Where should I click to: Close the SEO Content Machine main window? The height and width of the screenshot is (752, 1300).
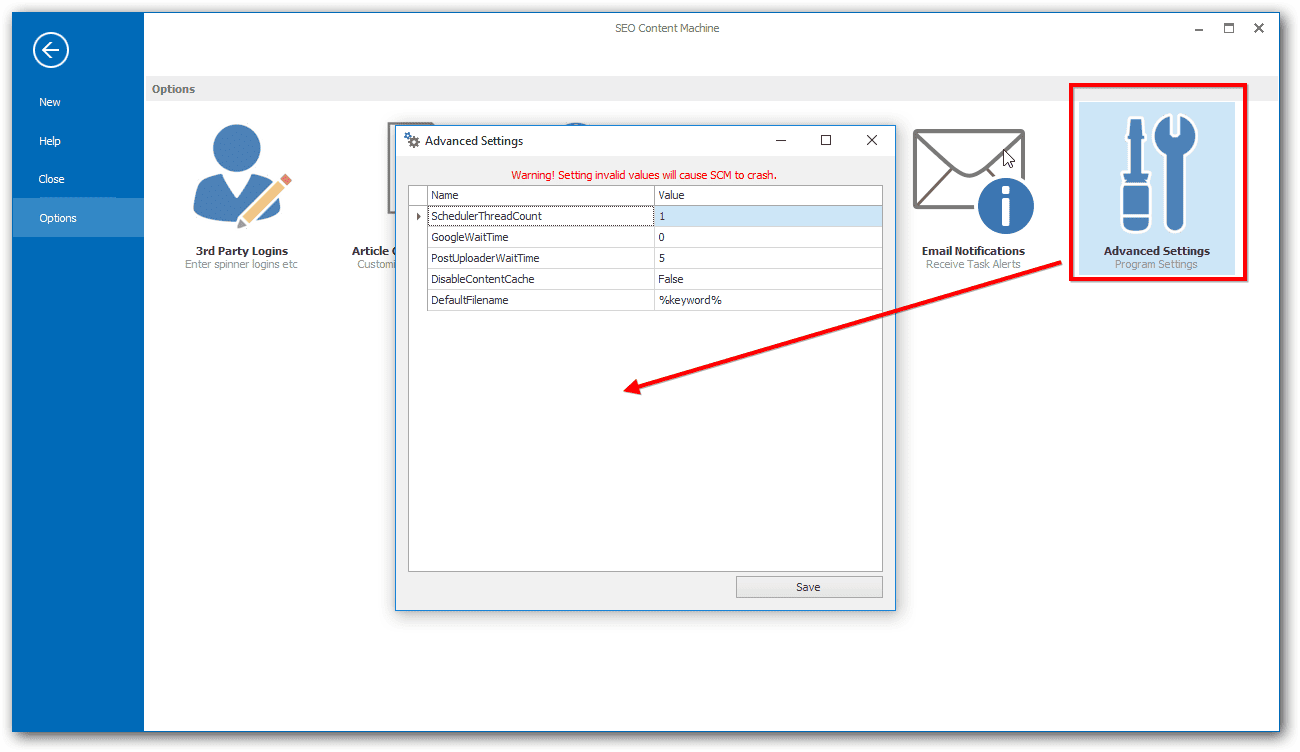point(1259,29)
